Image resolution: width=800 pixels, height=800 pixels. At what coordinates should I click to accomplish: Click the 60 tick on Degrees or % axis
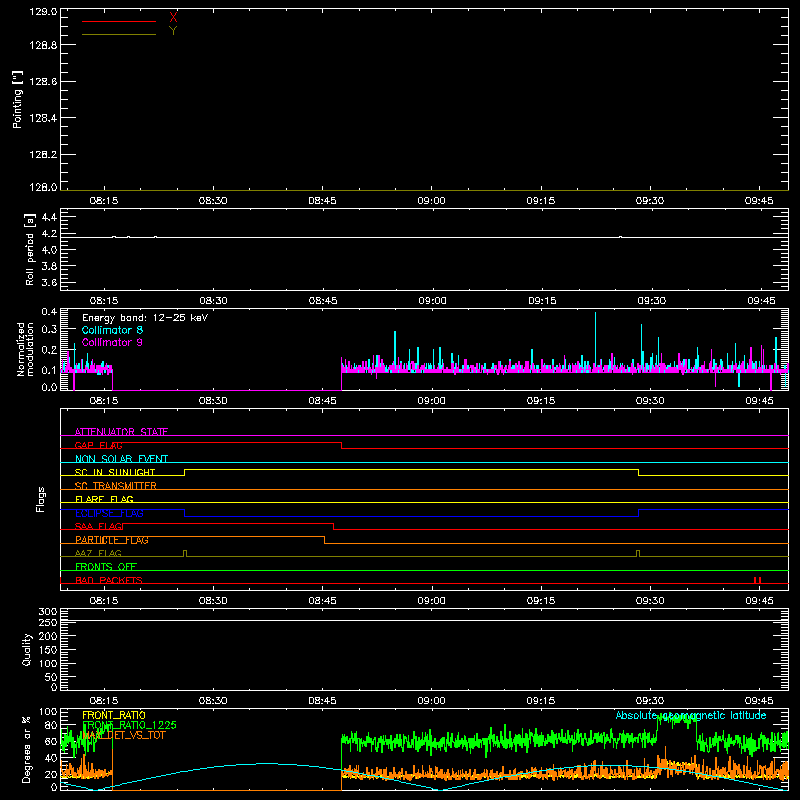point(52,741)
